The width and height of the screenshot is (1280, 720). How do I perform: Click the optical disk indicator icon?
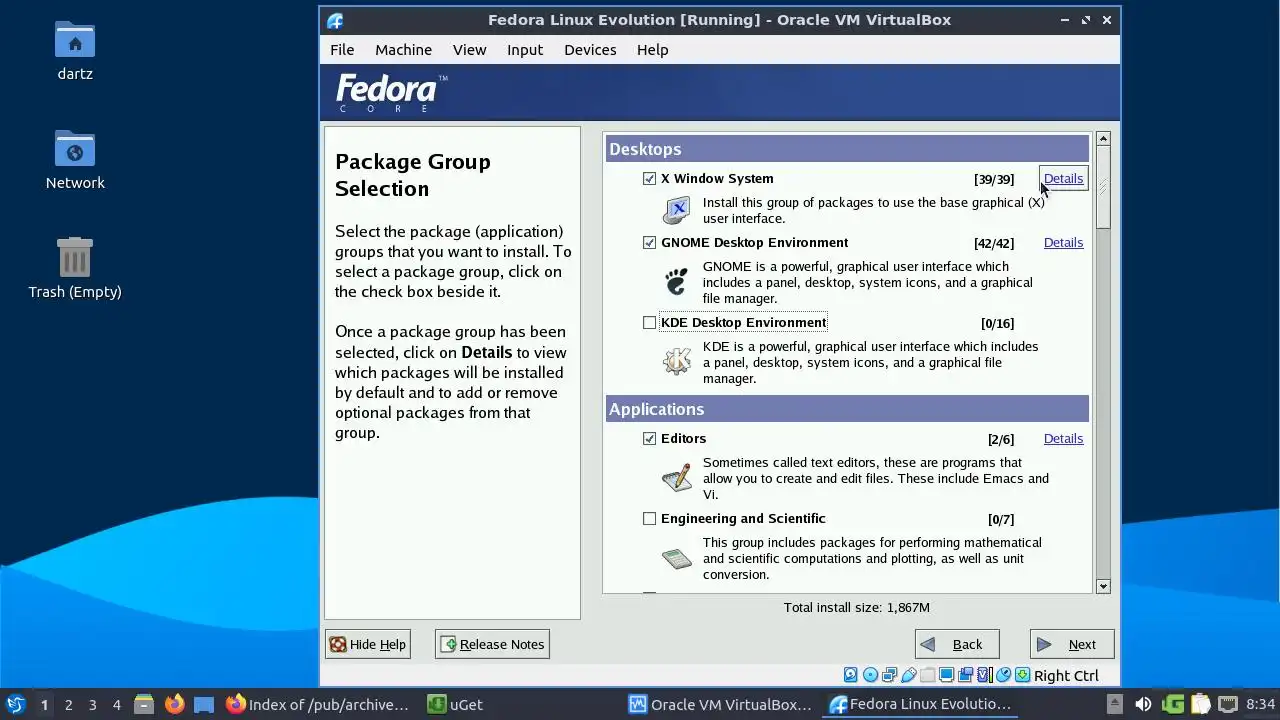(x=870, y=675)
